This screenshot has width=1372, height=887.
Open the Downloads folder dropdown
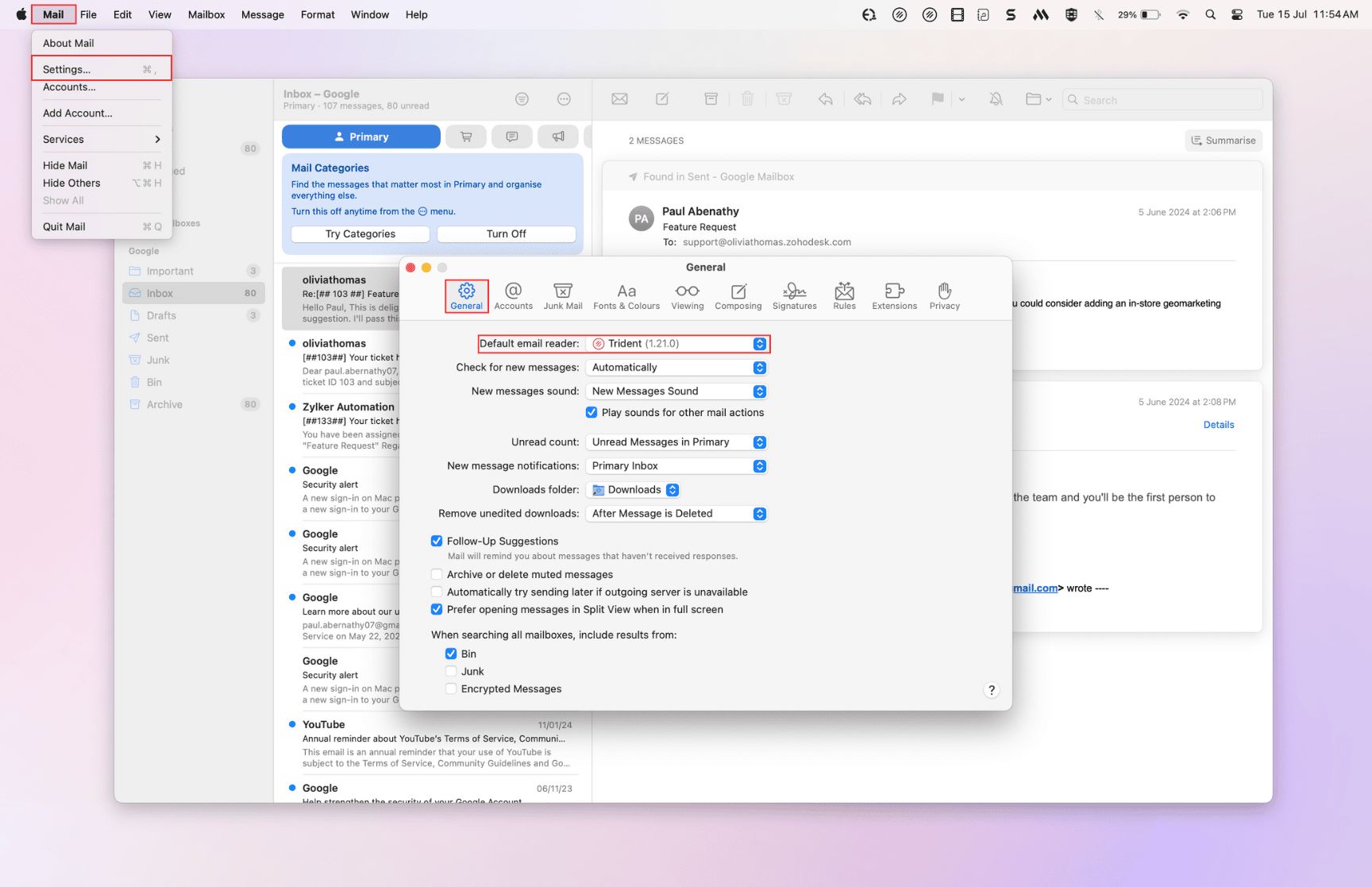[634, 490]
